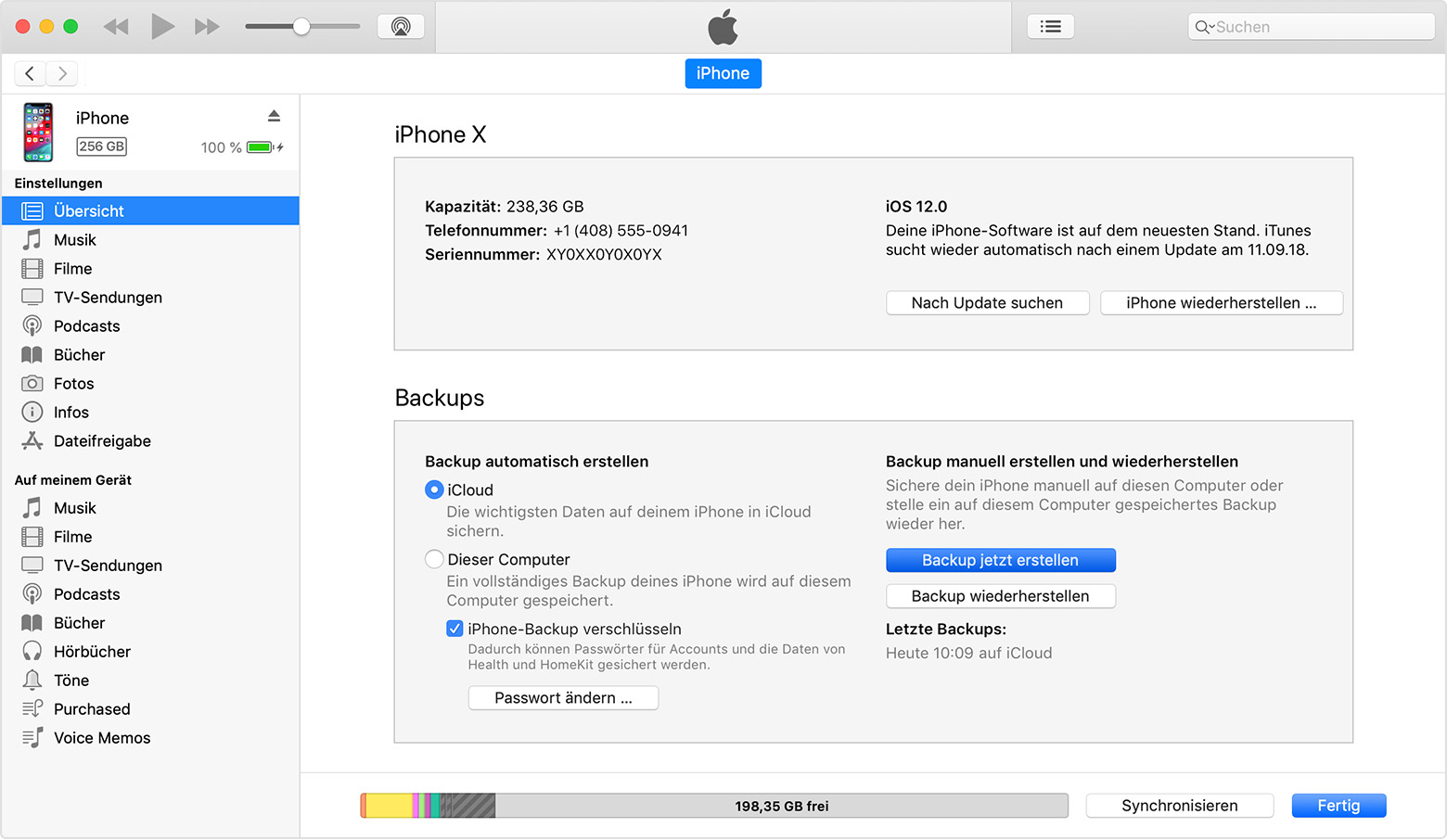Viewport: 1447px width, 840px height.
Task: Open Podcasts under Einstellungen
Action: click(x=86, y=326)
